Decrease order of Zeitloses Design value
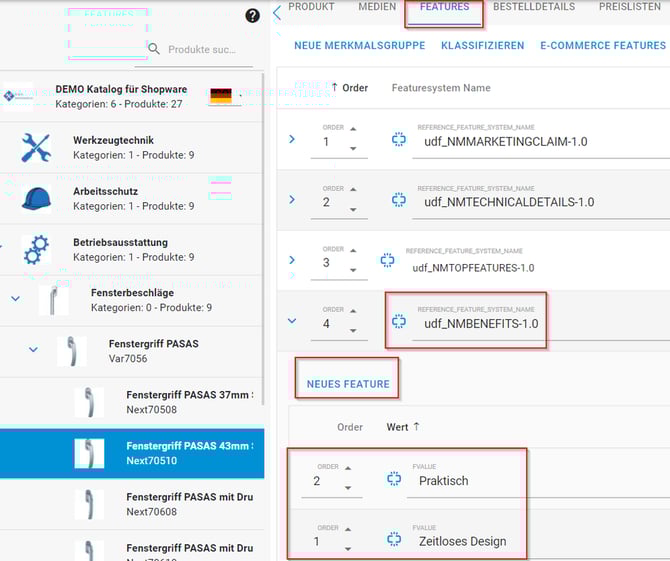The height and width of the screenshot is (561, 670). pyautogui.click(x=348, y=549)
